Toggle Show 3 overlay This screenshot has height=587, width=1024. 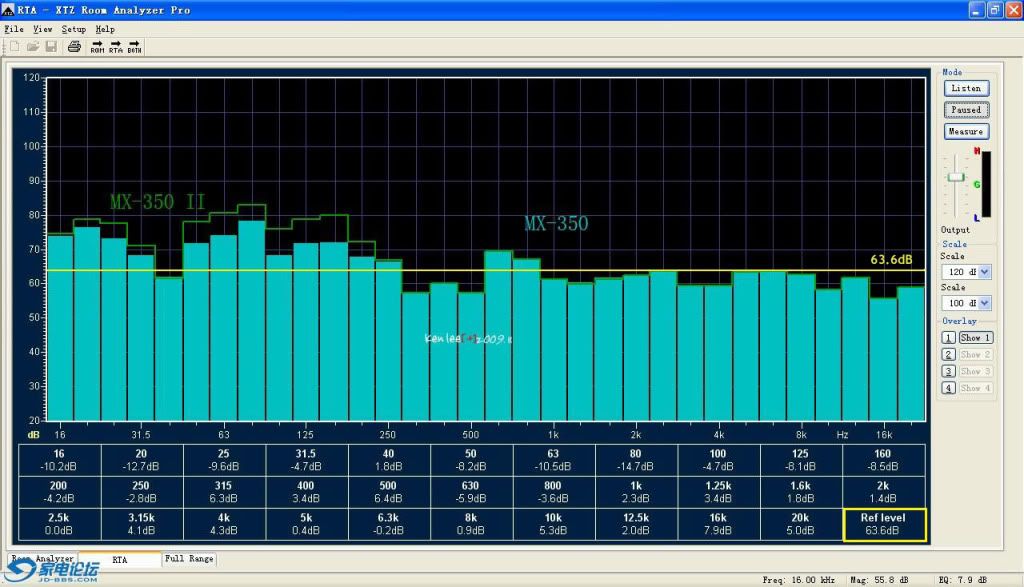(976, 372)
